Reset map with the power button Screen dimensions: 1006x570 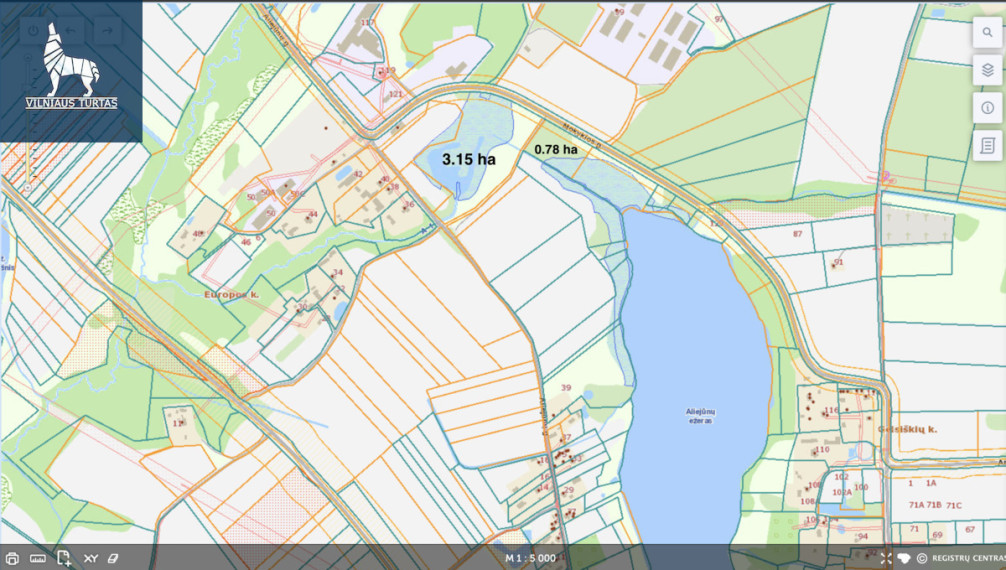[x=33, y=30]
